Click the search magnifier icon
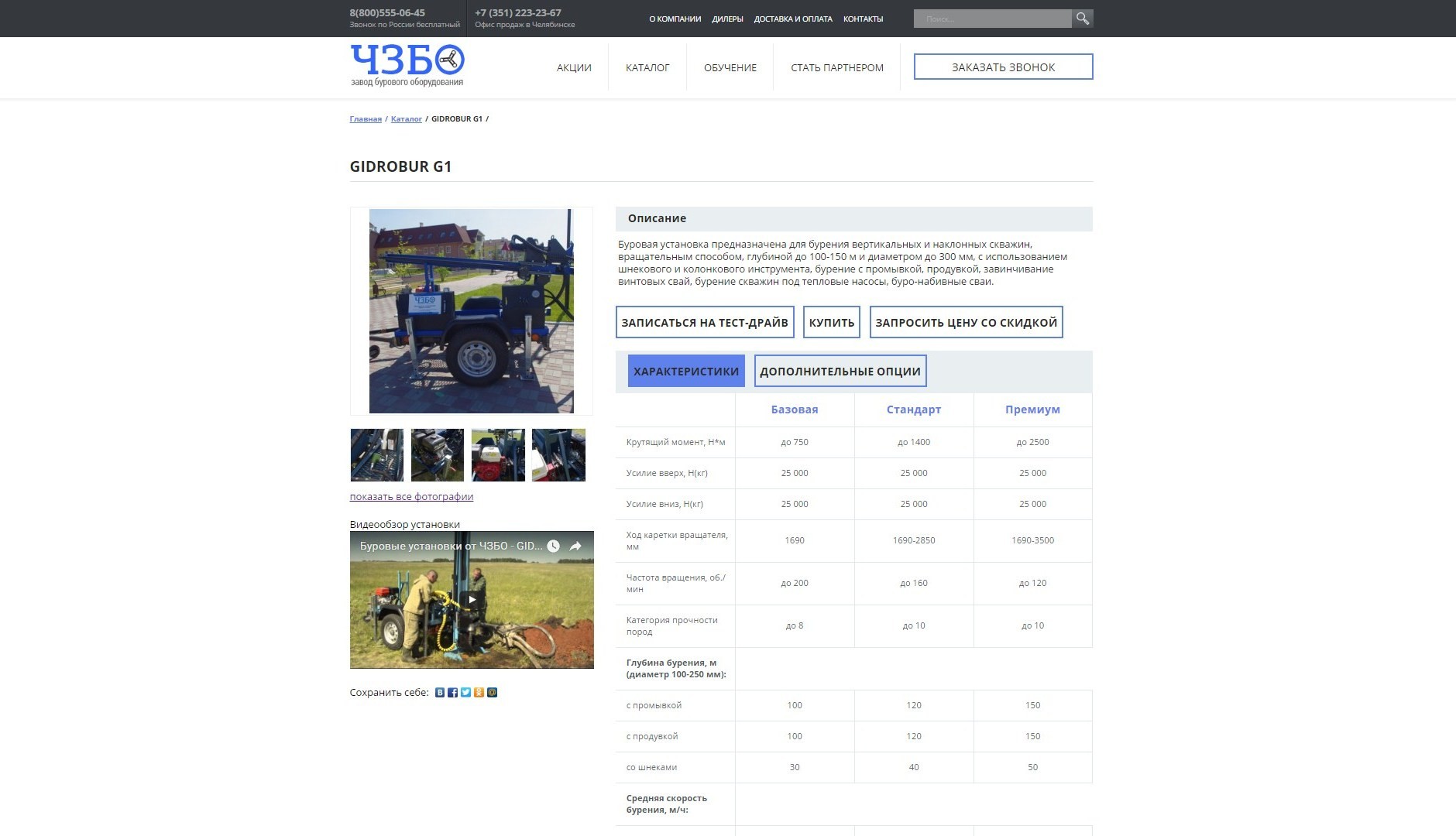This screenshot has height=836, width=1456. [x=1082, y=19]
